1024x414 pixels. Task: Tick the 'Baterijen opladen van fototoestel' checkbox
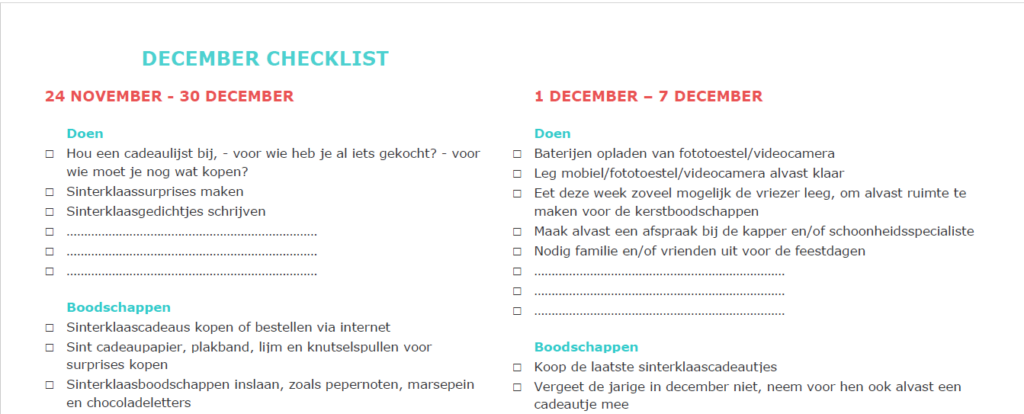[517, 154]
